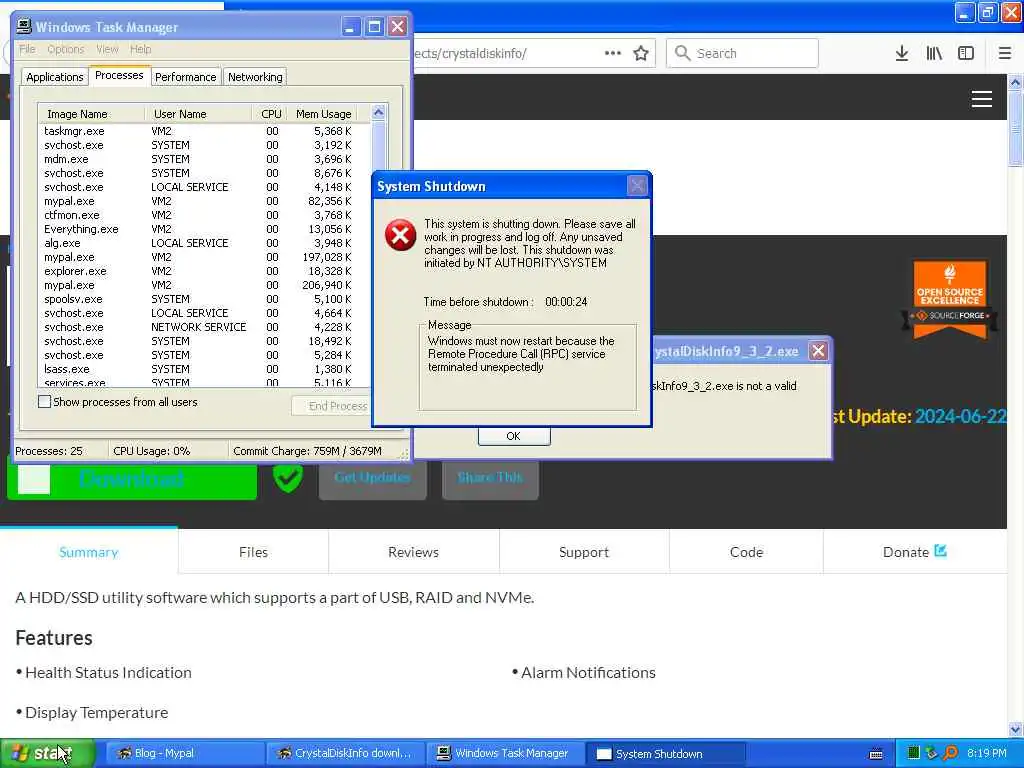Click 8:19 PM taskbar clock

coord(986,753)
